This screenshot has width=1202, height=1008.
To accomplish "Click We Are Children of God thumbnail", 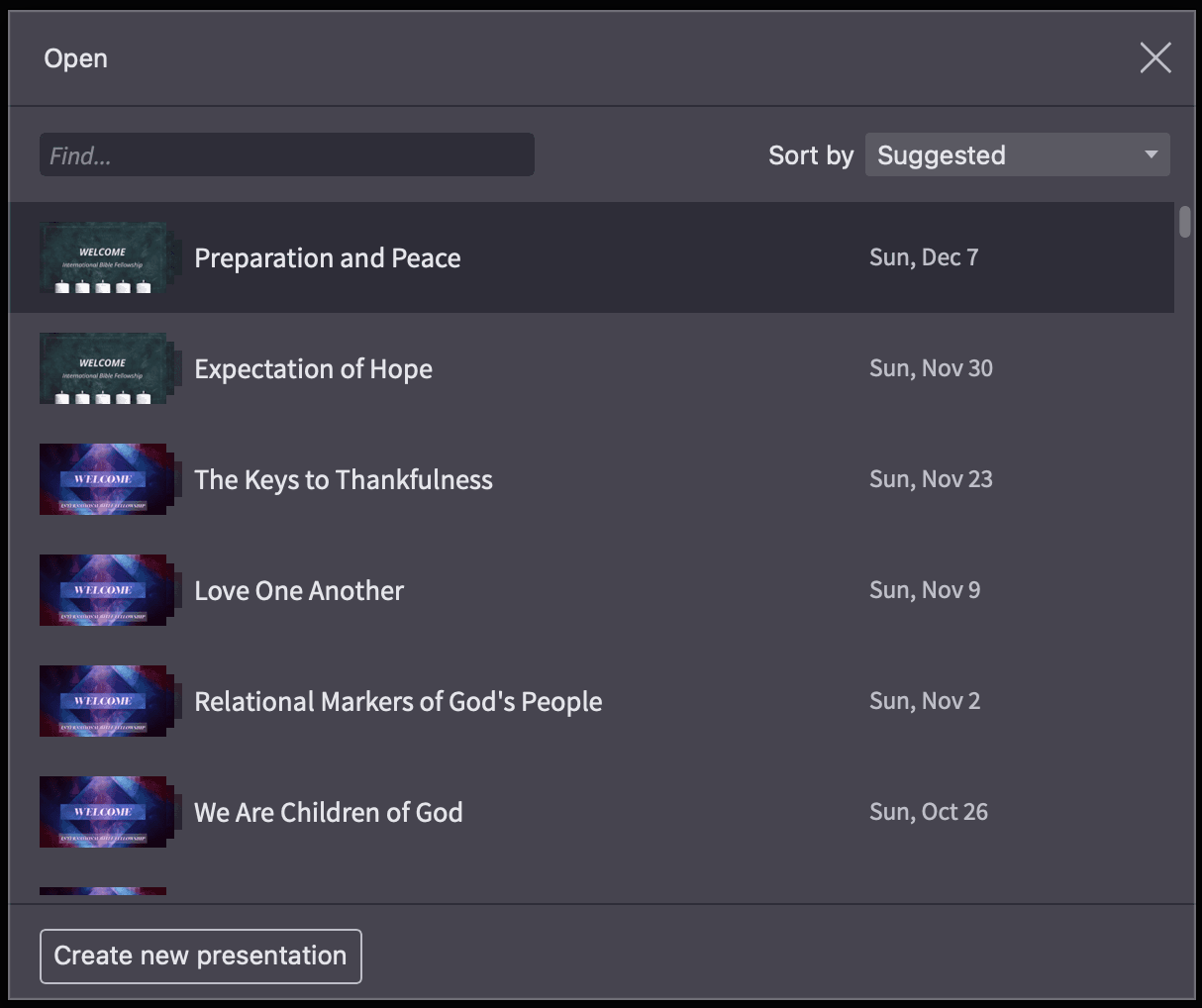I will coord(103,812).
